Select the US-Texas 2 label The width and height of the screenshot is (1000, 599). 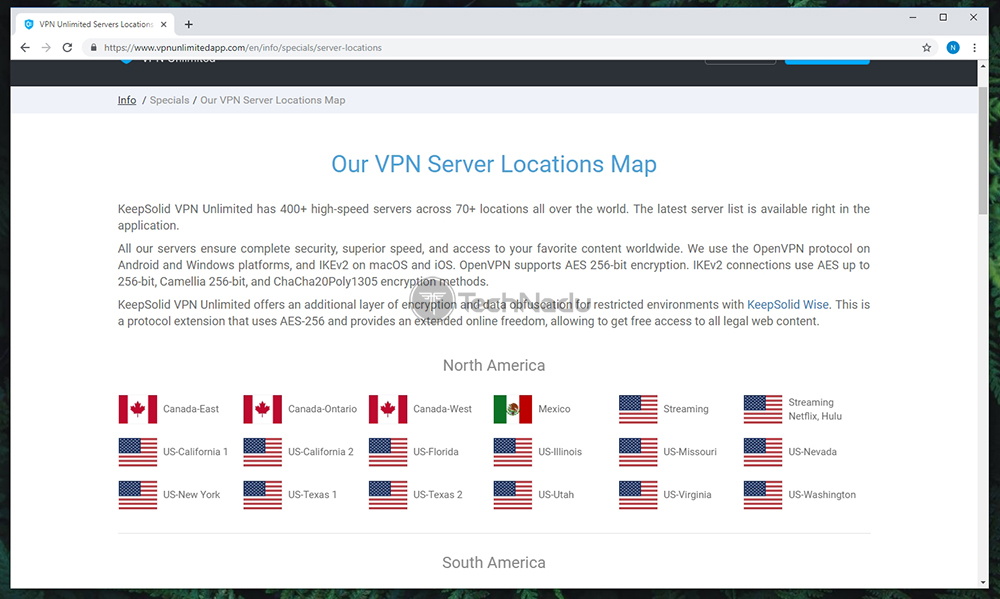(x=438, y=494)
